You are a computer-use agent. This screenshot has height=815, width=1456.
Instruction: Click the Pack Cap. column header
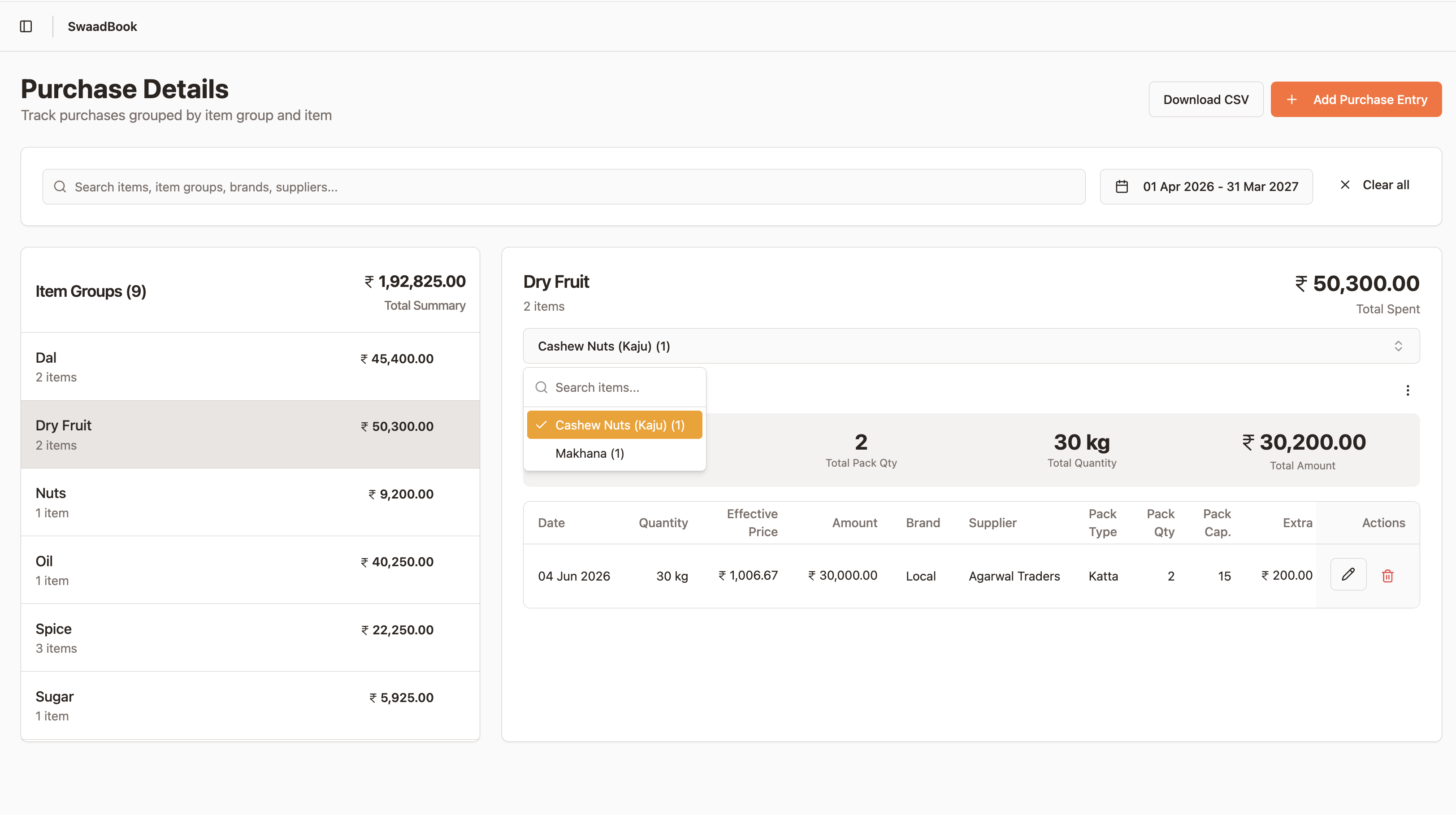1217,523
